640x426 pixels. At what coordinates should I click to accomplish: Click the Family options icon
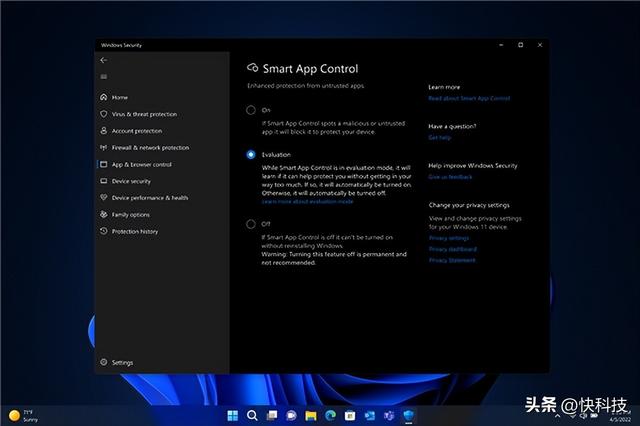[x=104, y=214]
